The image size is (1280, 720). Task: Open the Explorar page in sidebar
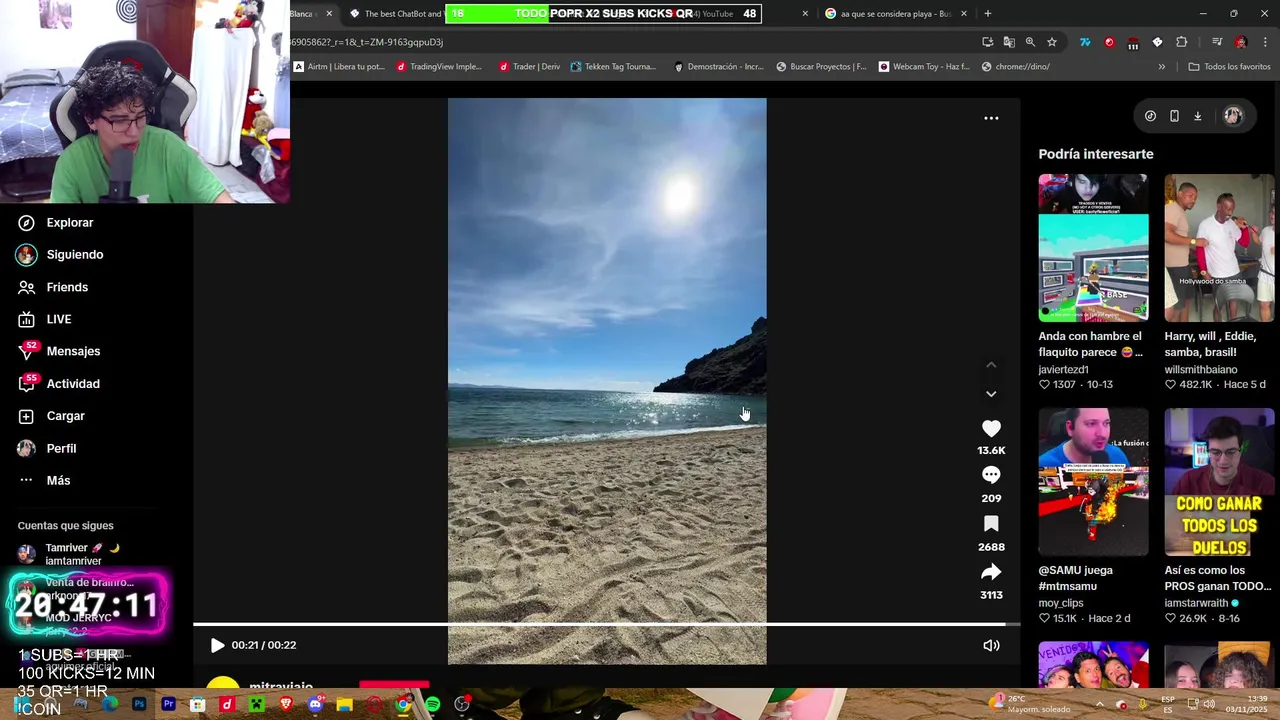coord(55,222)
